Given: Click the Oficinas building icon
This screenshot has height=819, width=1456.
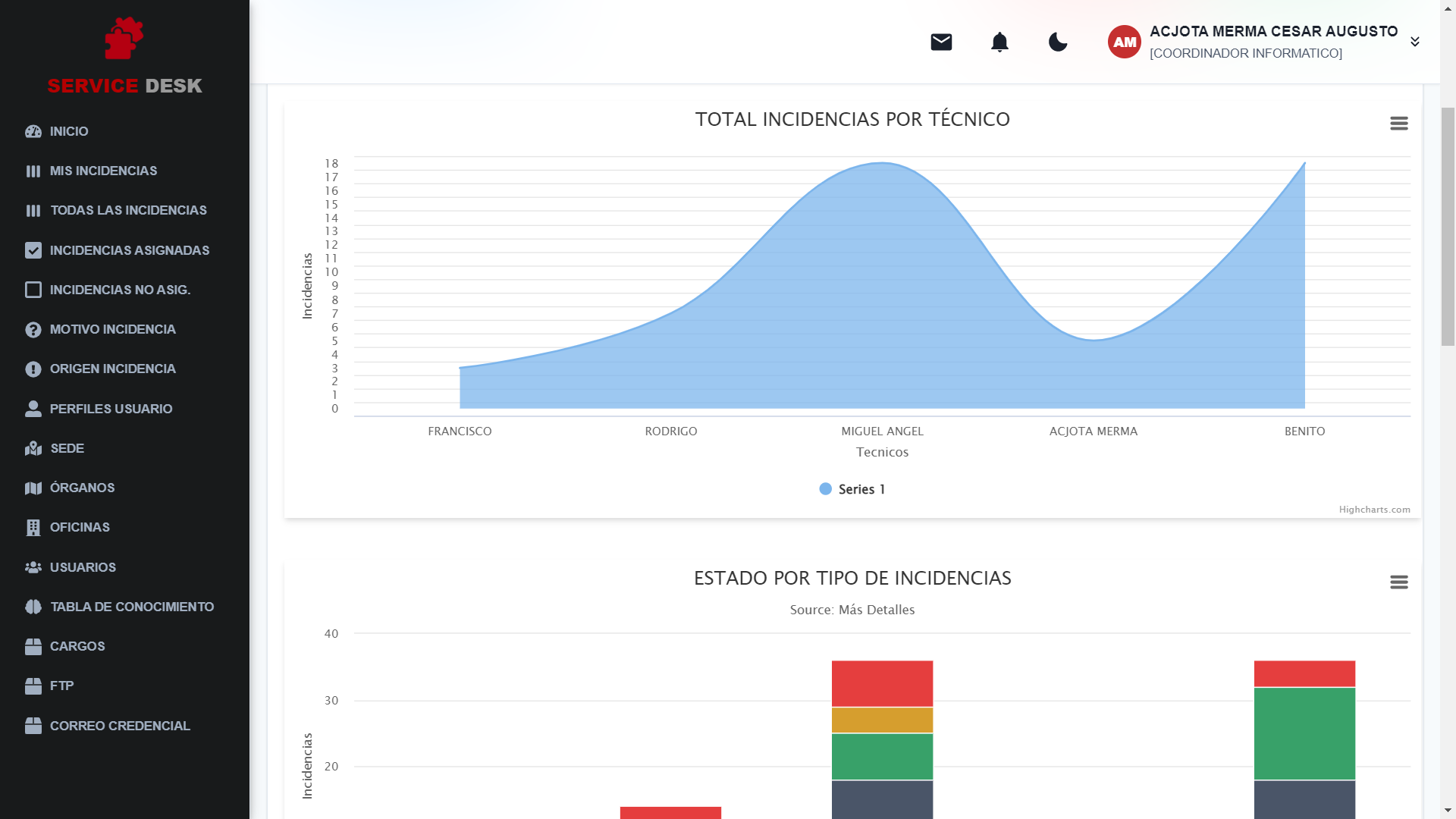Looking at the screenshot, I should (x=33, y=527).
